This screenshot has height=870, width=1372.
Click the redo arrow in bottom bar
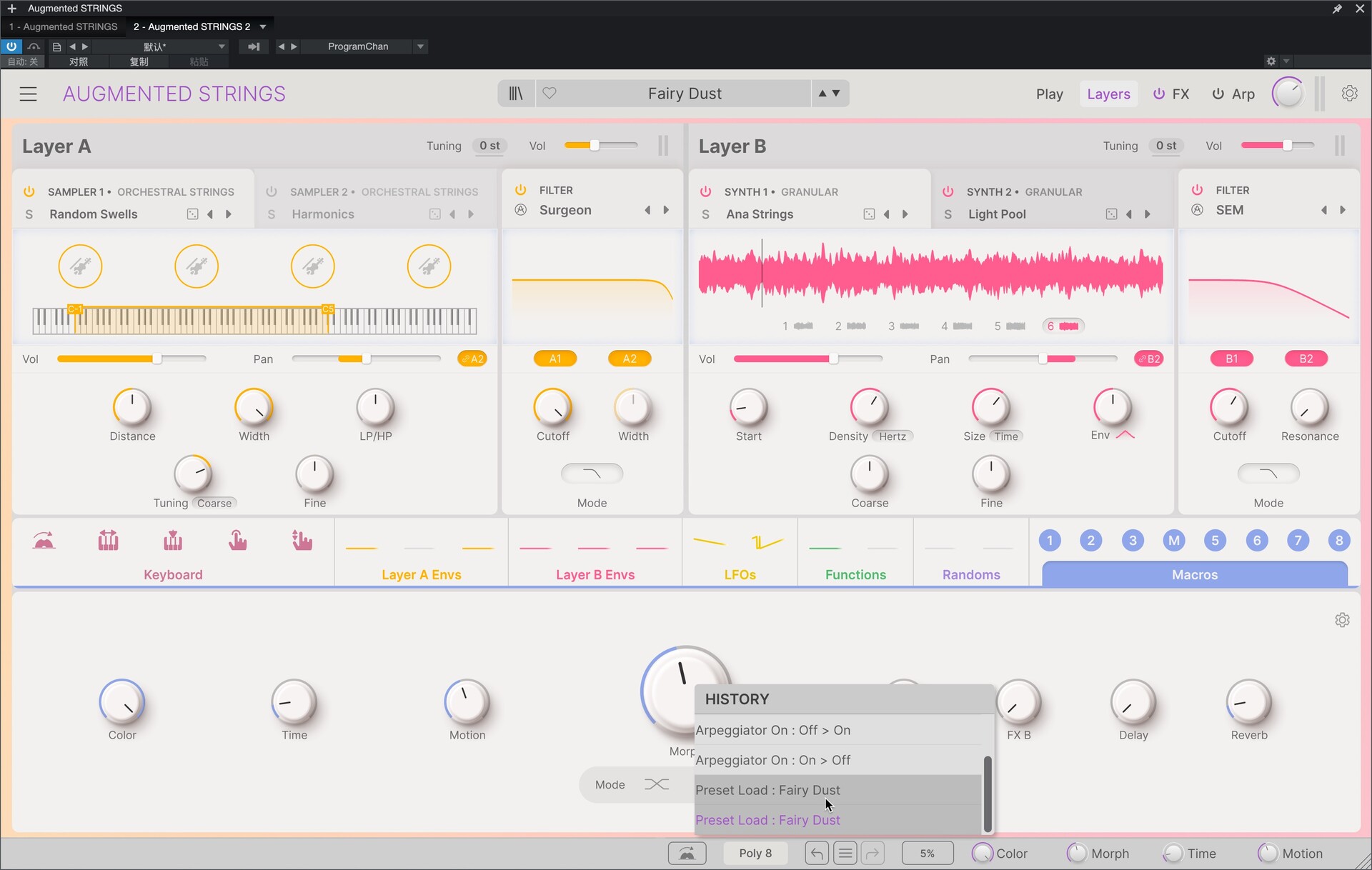(x=873, y=853)
